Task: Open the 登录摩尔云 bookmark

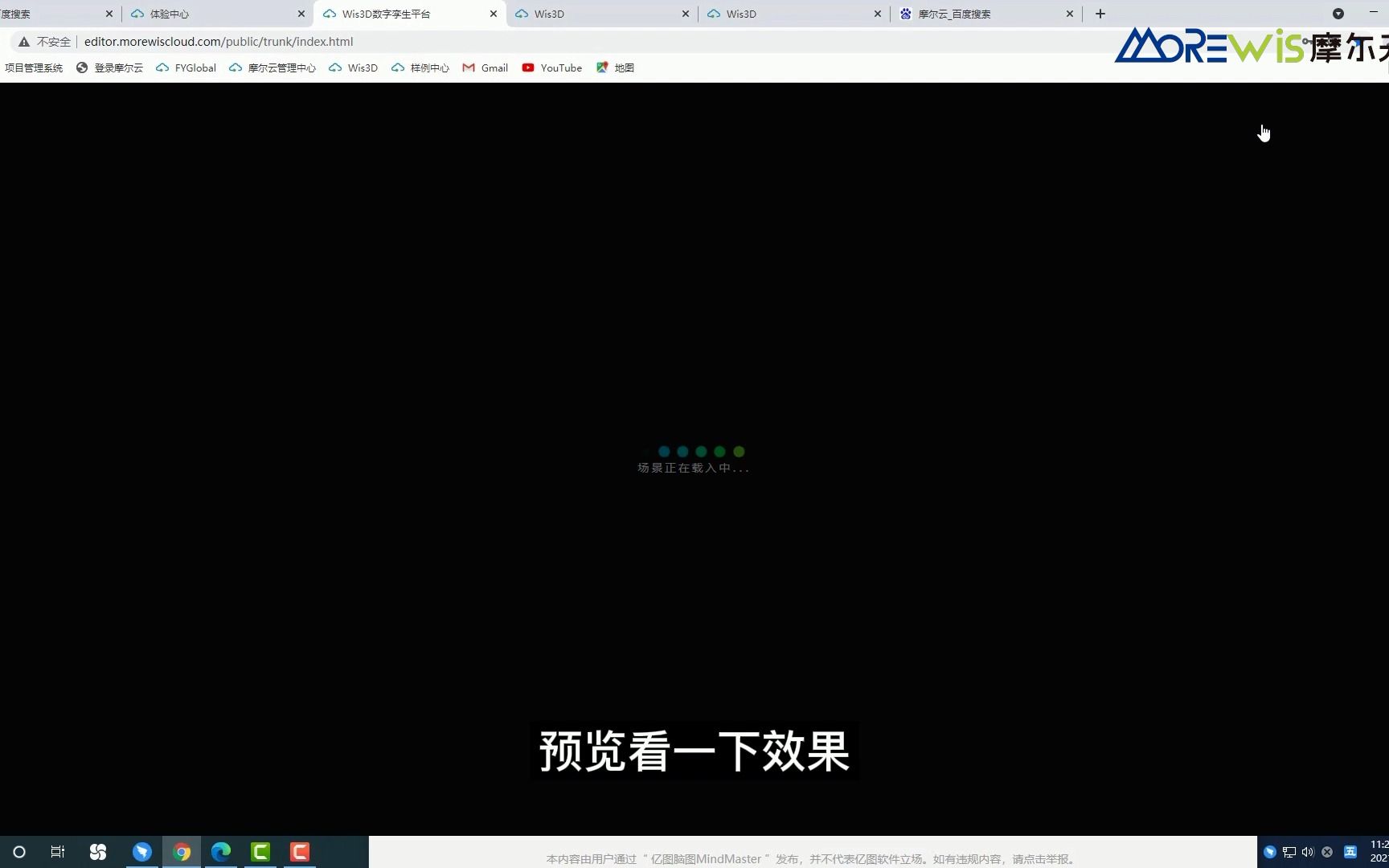Action: coord(110,68)
